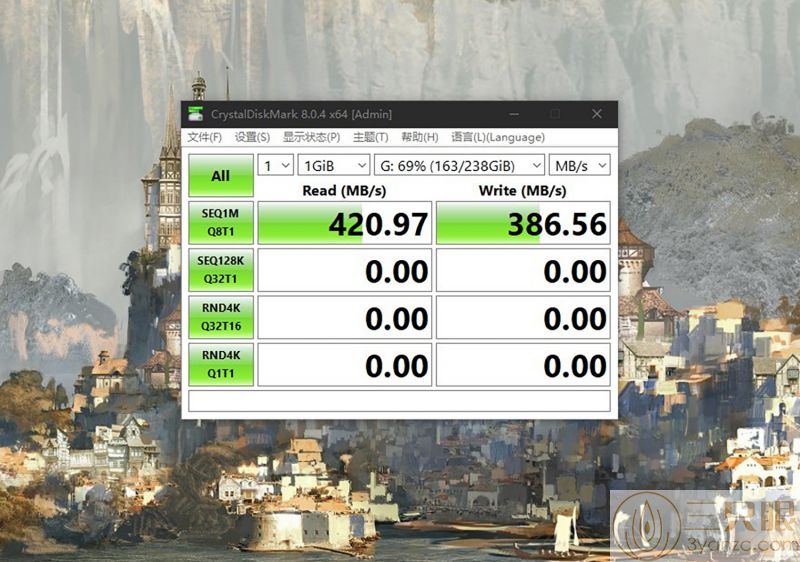
Task: Click the Read (MB/s) column header
Action: pos(344,190)
